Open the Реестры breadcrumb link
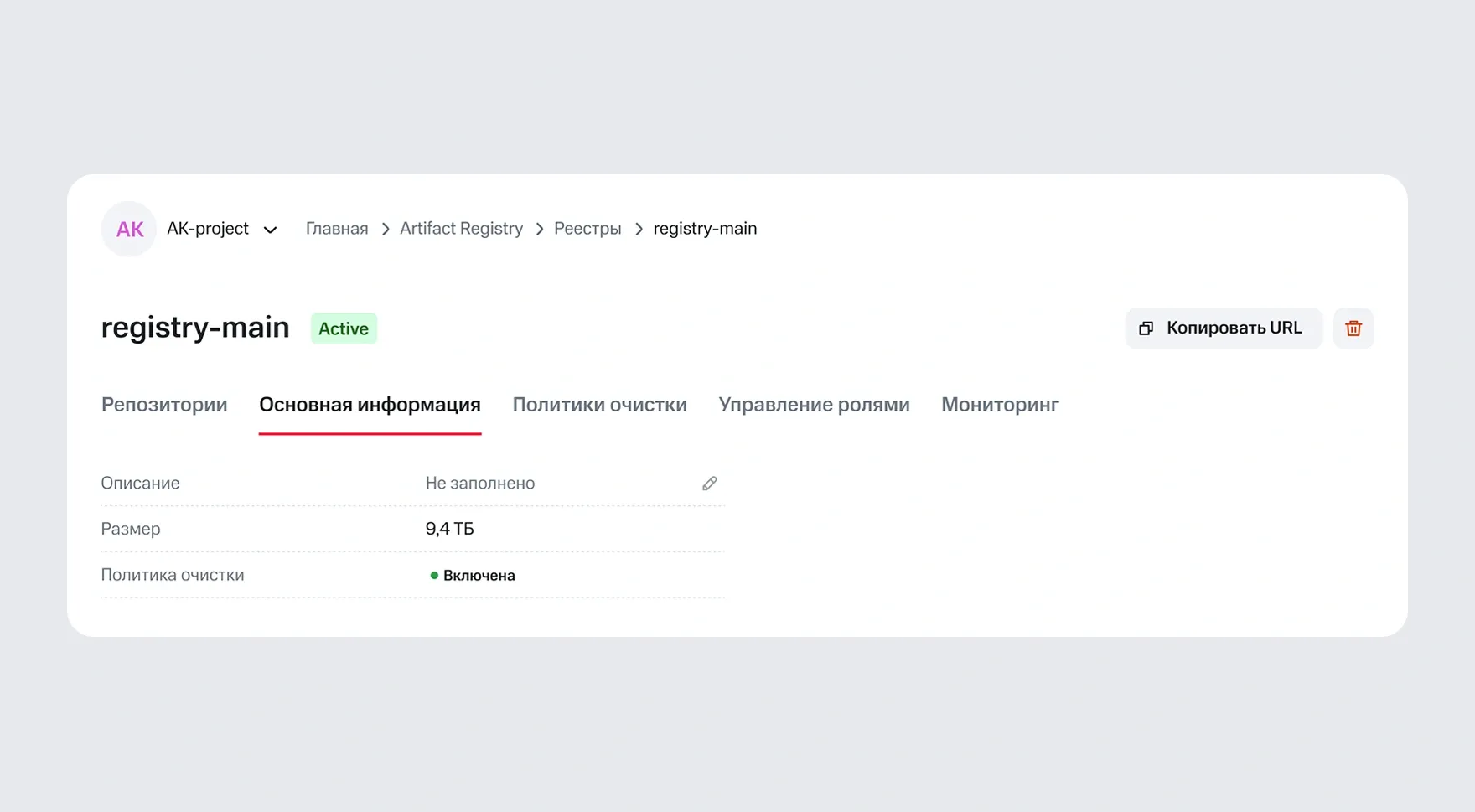 587,229
